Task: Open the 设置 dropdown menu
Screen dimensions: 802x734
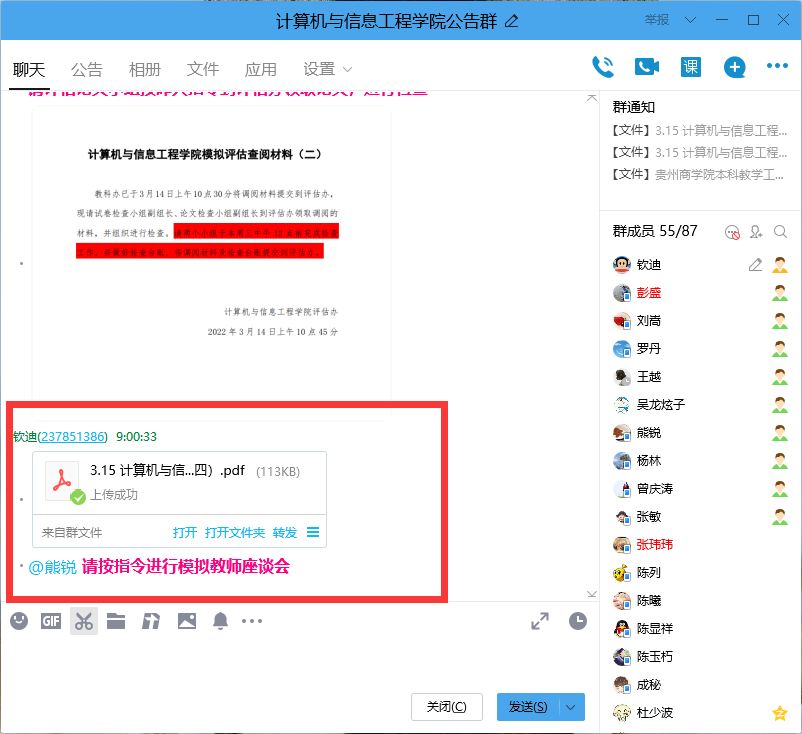Action: 325,69
